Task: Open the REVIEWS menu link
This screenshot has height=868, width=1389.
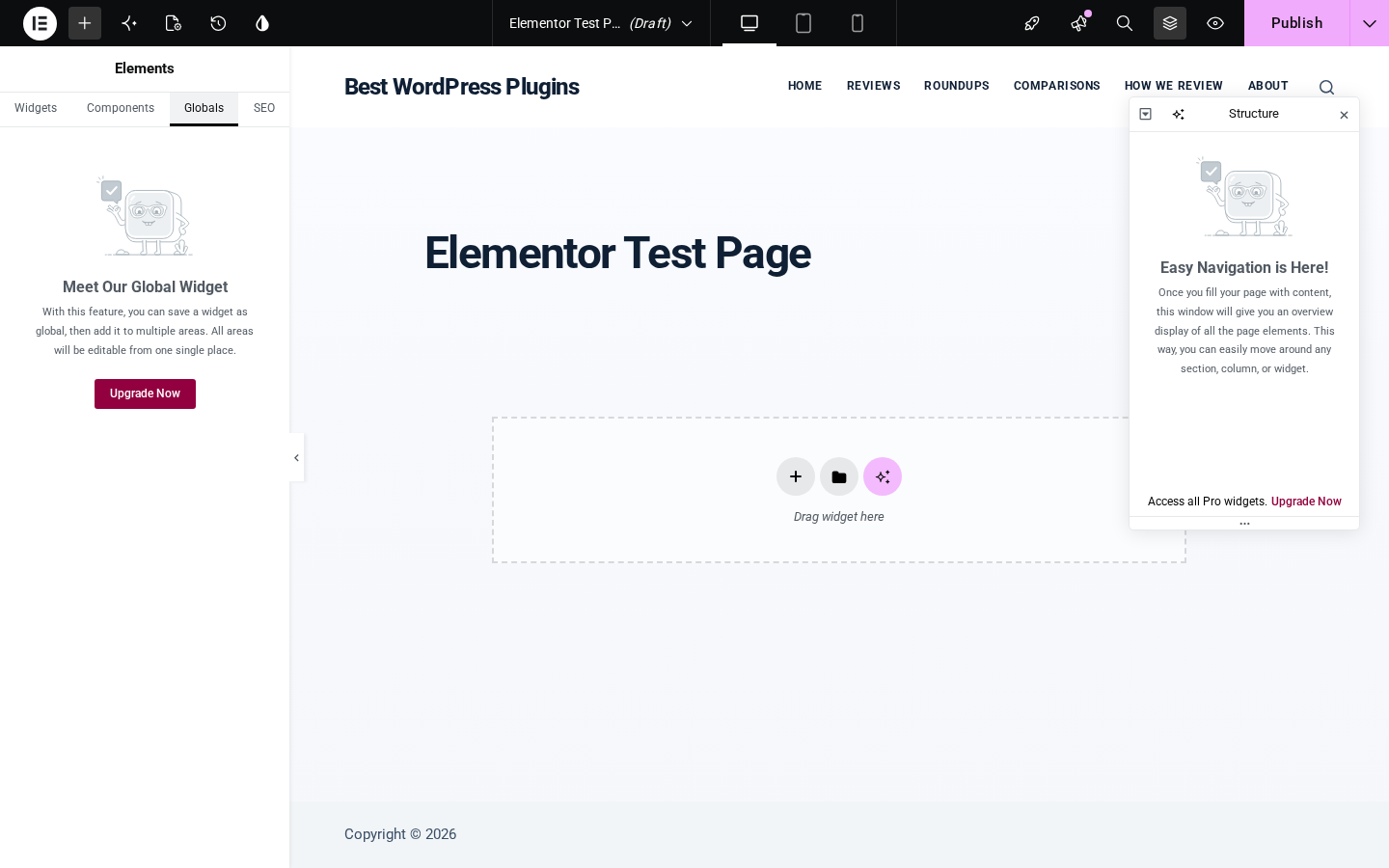Action: (x=873, y=86)
